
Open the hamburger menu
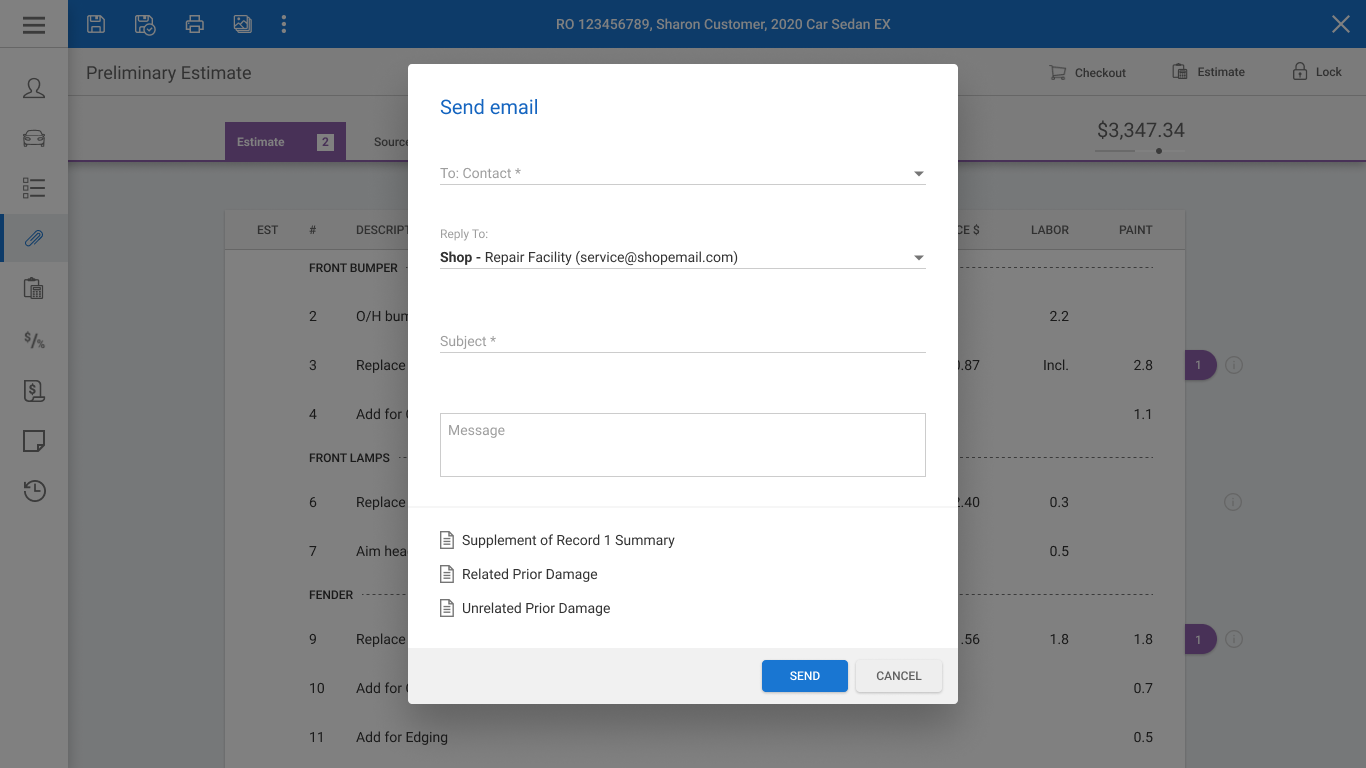(x=34, y=24)
